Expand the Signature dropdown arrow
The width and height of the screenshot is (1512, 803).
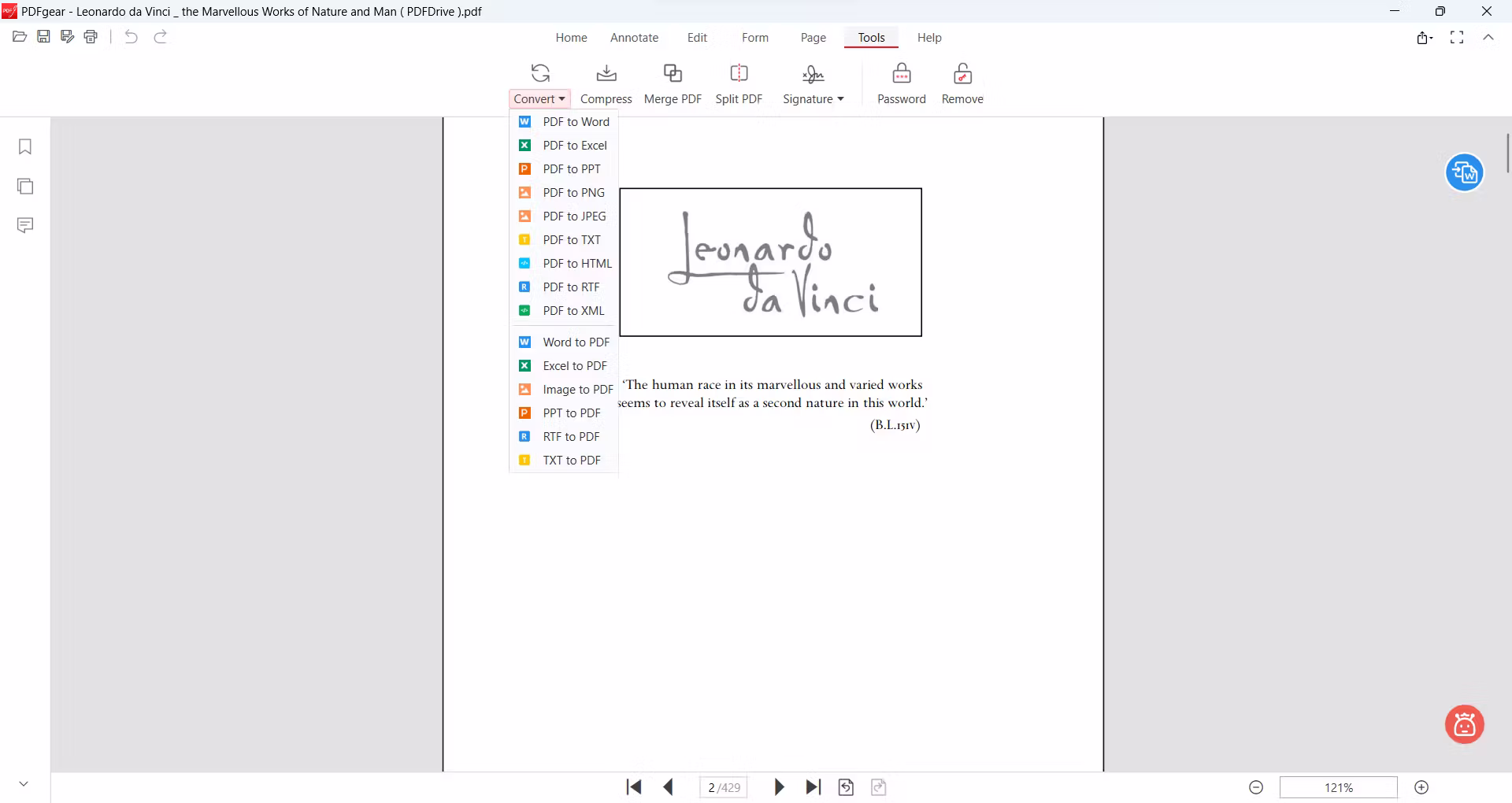pyautogui.click(x=840, y=99)
